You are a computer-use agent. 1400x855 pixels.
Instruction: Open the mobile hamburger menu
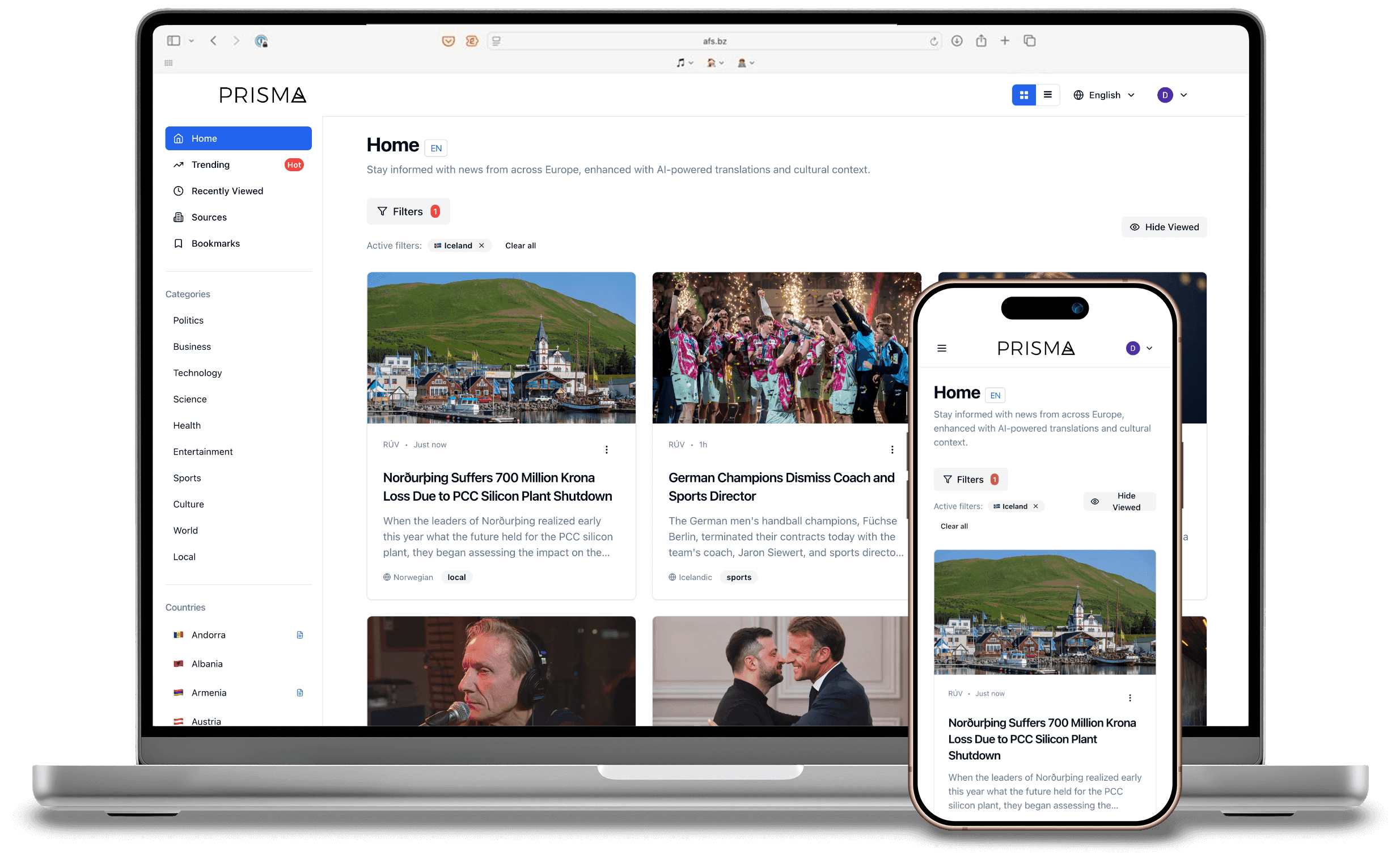pos(941,348)
